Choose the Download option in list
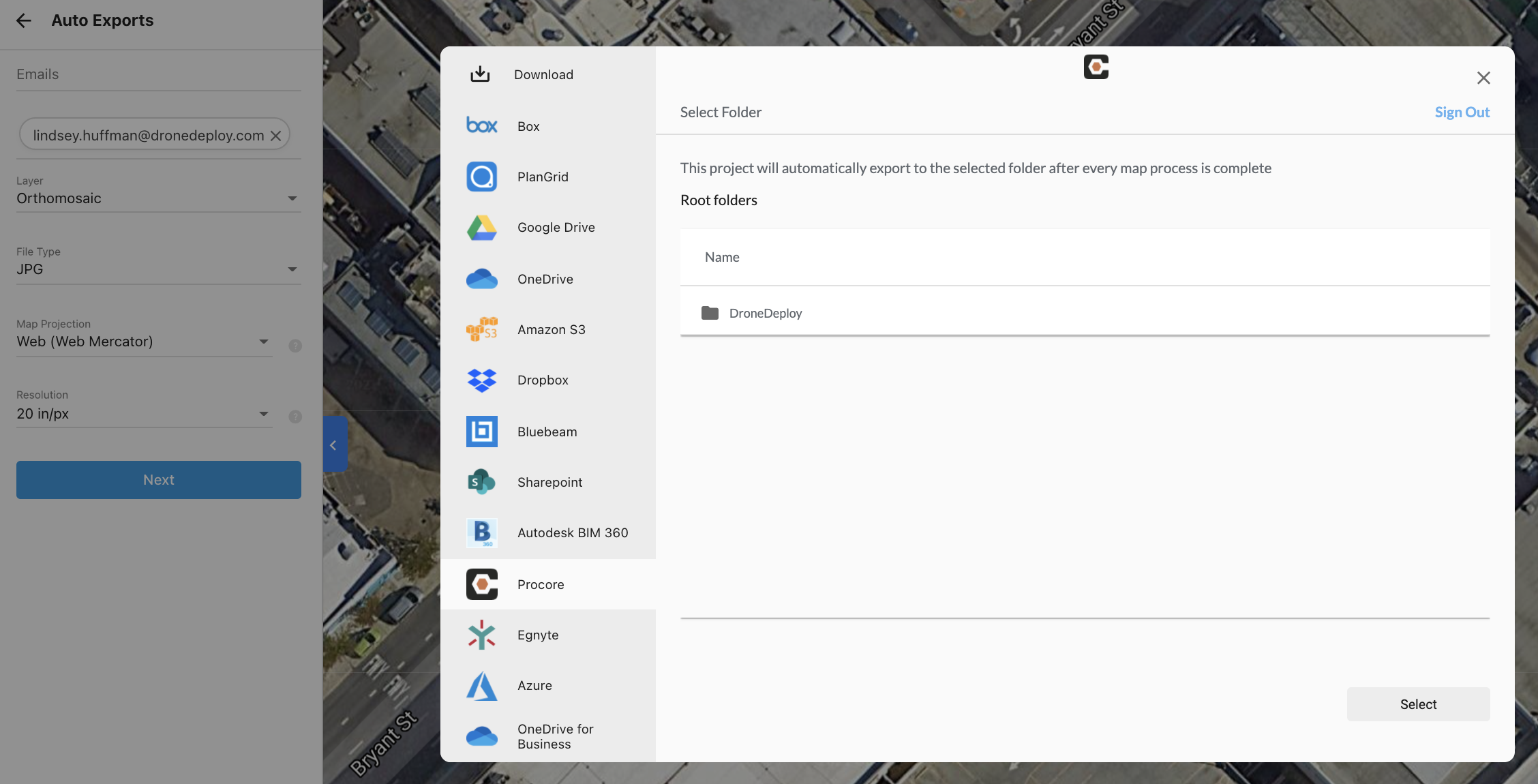Image resolution: width=1538 pixels, height=784 pixels. (543, 74)
